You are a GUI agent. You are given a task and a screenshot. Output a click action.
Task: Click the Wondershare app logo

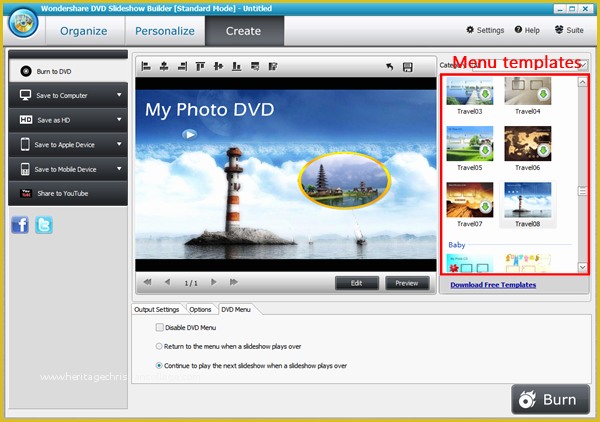click(24, 23)
